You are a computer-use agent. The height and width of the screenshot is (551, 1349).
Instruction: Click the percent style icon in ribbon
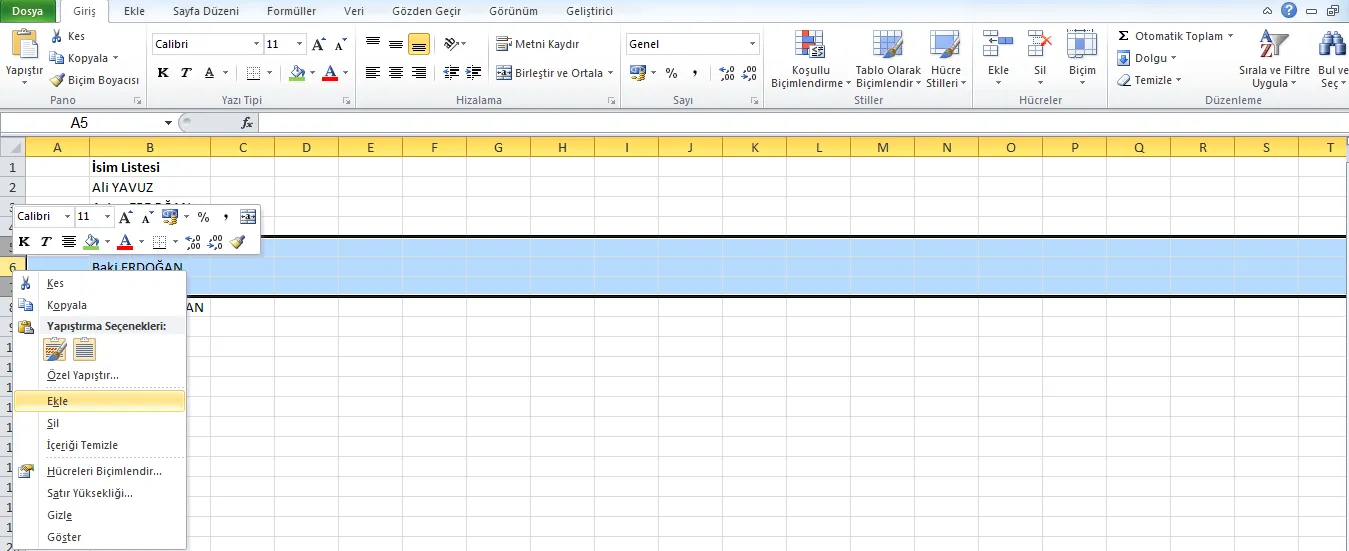671,73
